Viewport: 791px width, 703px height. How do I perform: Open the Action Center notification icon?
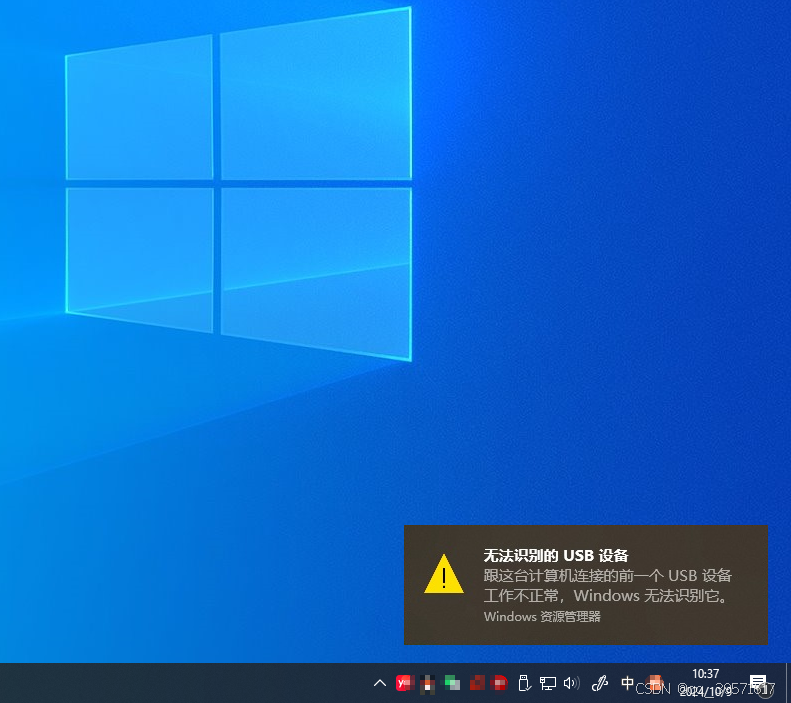point(758,683)
